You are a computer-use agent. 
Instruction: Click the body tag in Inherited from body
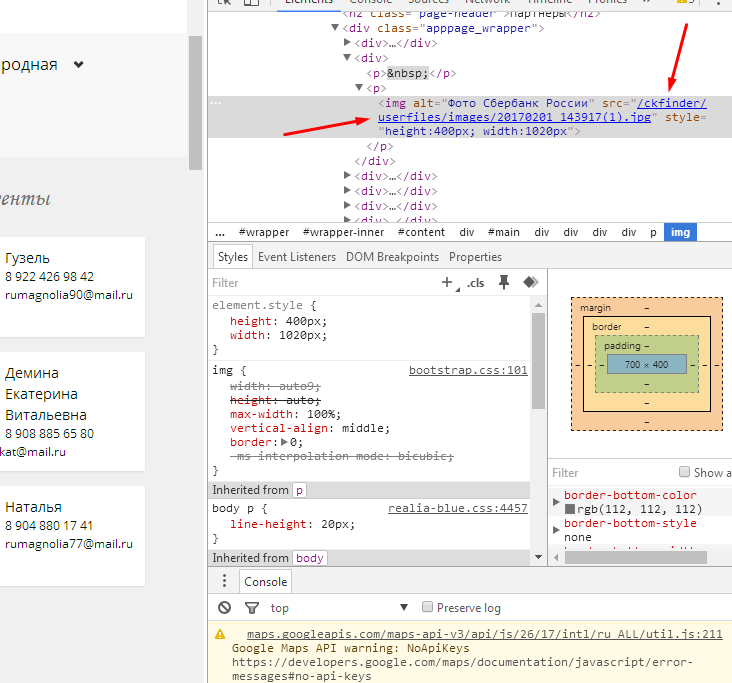pos(310,558)
